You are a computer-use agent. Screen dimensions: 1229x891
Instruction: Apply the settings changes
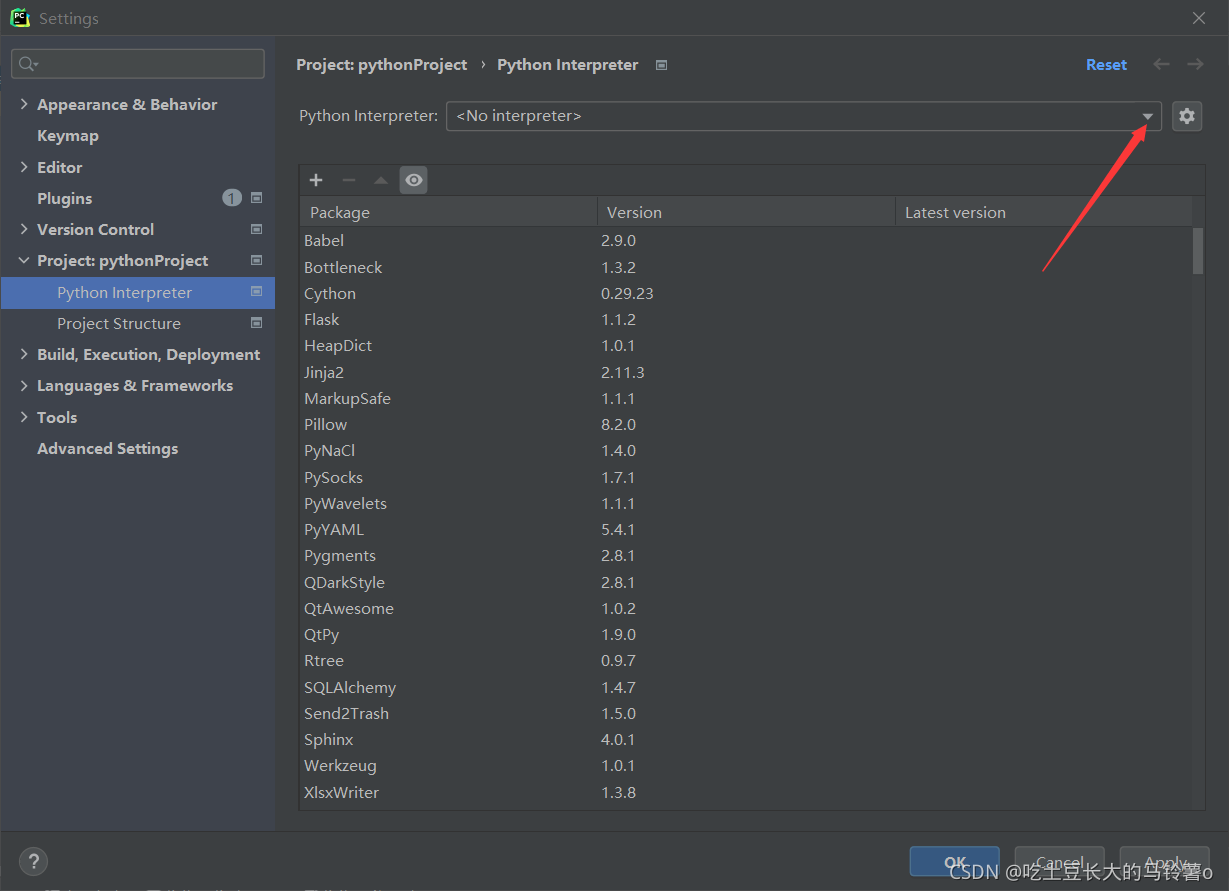click(x=1164, y=862)
